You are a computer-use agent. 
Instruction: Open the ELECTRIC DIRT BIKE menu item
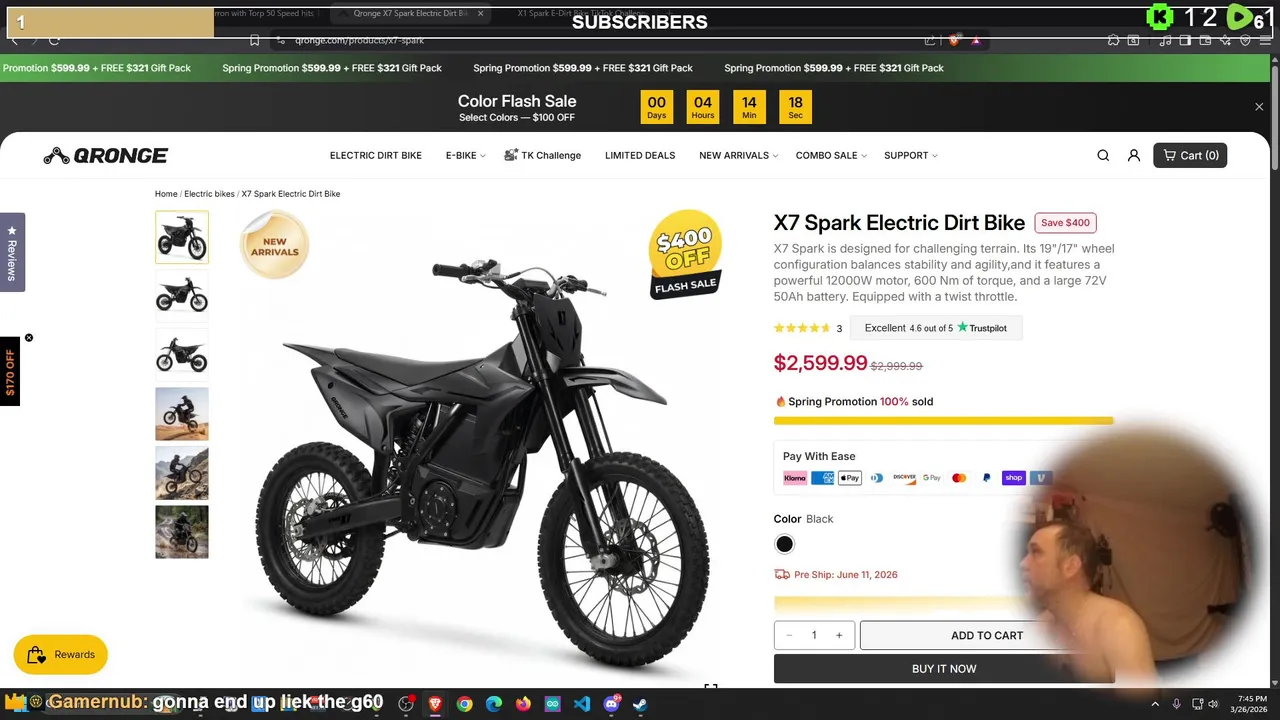tap(376, 155)
